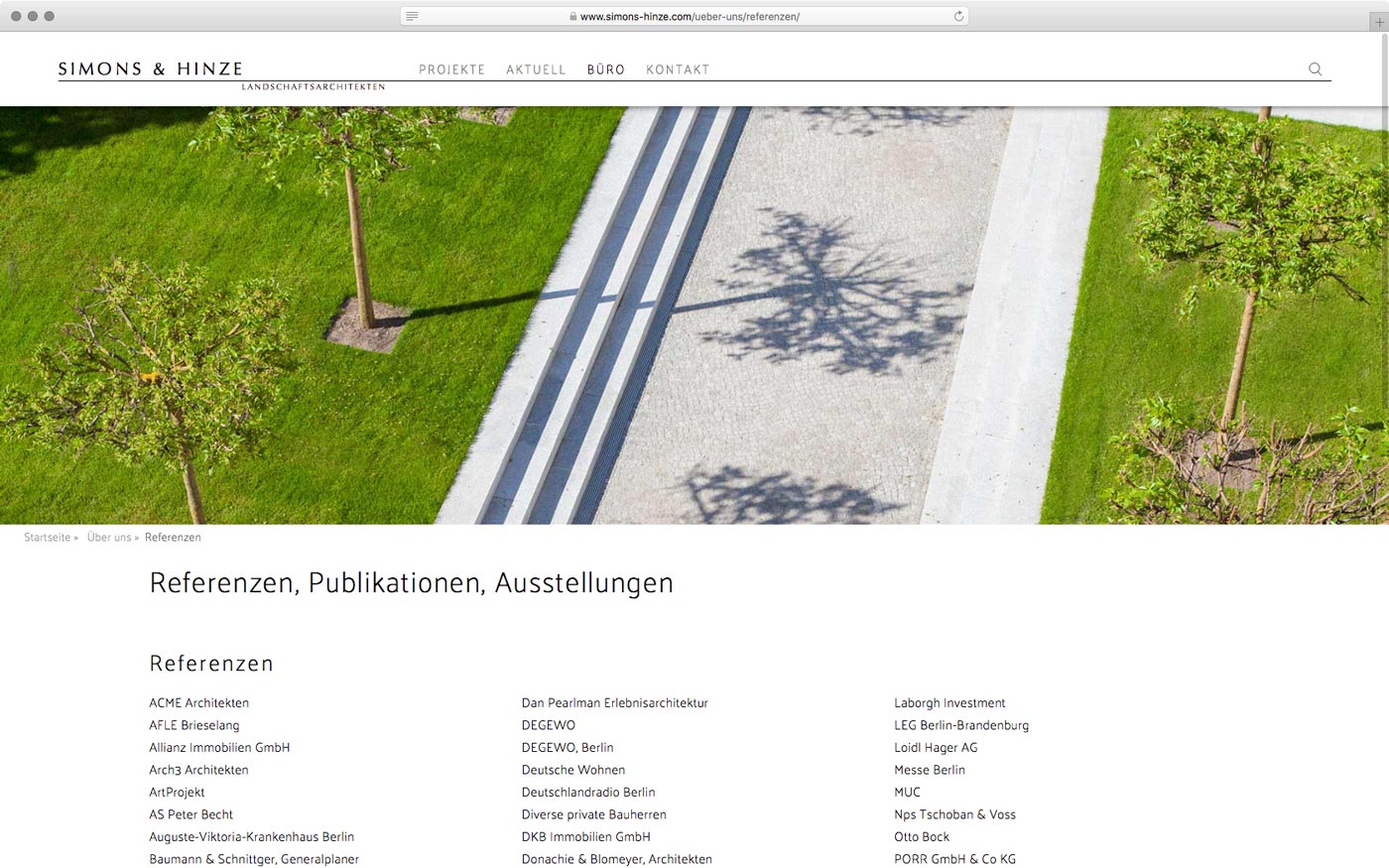
Task: Select the text LEG Berlin-Brandenburg
Action: (x=961, y=725)
